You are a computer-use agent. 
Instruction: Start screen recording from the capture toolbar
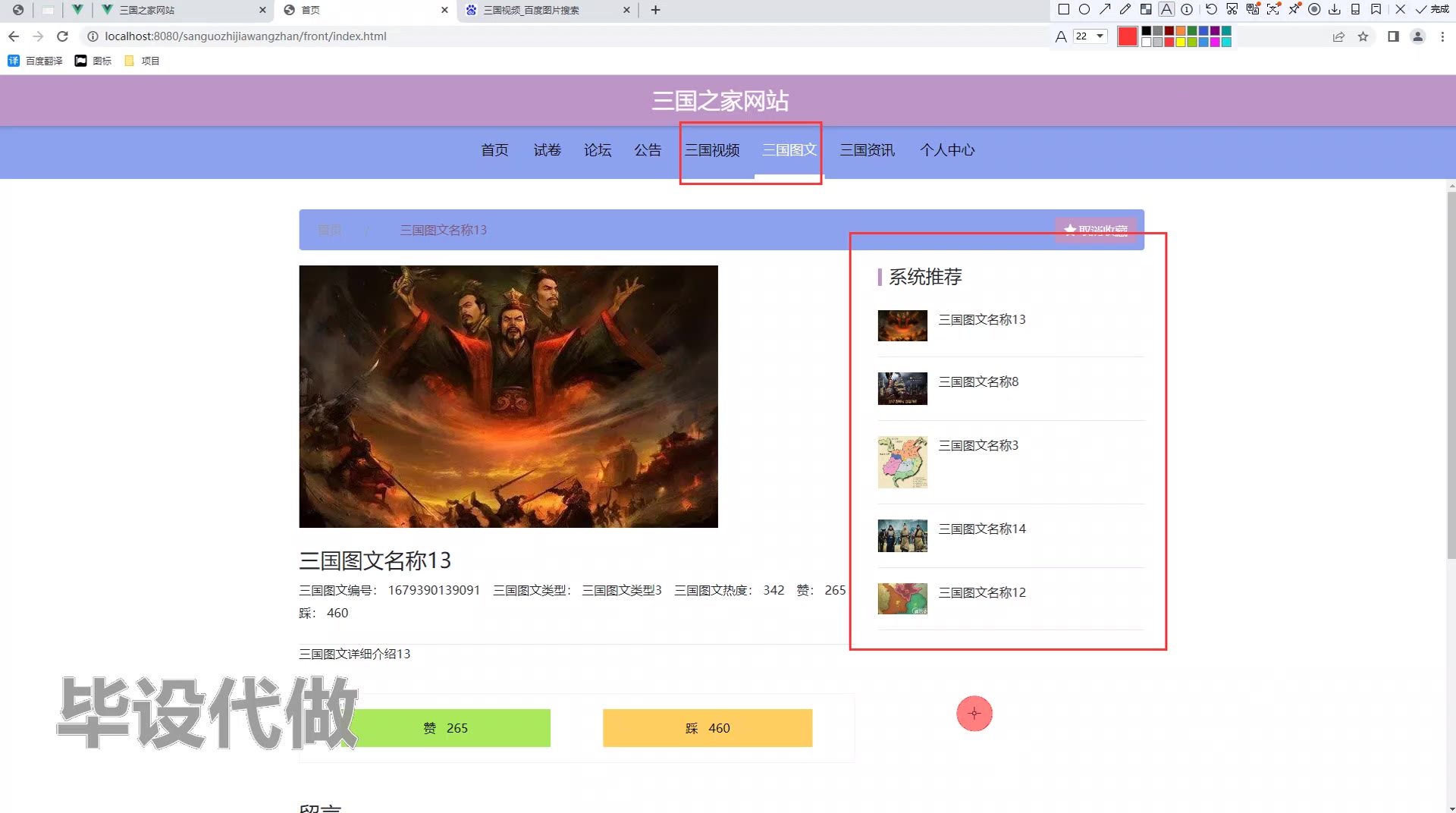[1314, 10]
